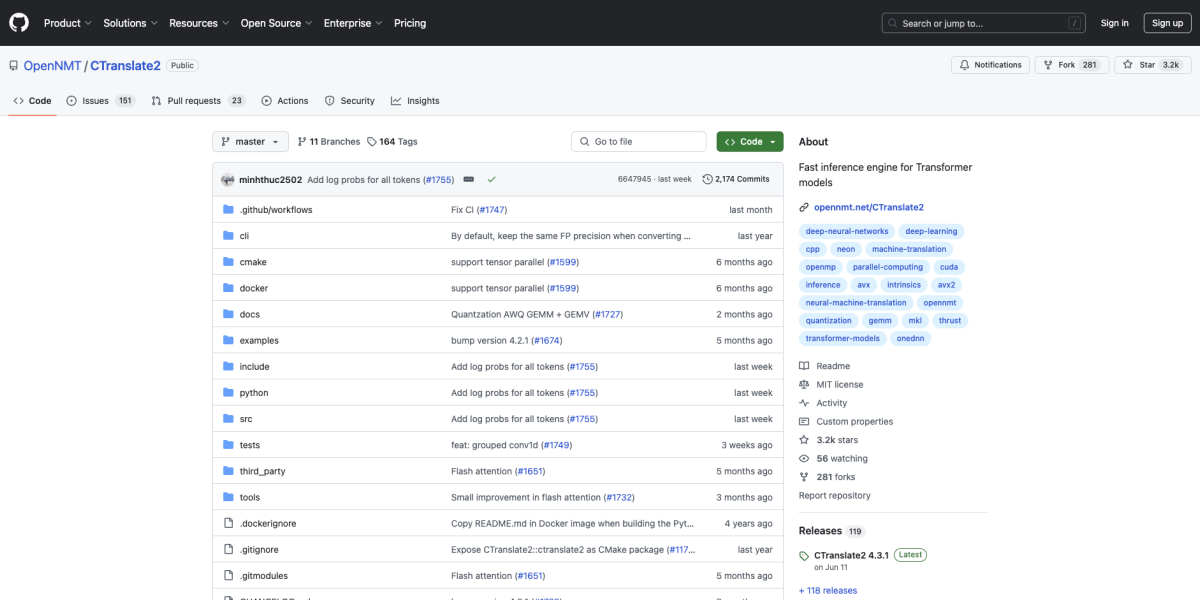Open the commit history clock icon
The height and width of the screenshot is (600, 1200).
(708, 179)
